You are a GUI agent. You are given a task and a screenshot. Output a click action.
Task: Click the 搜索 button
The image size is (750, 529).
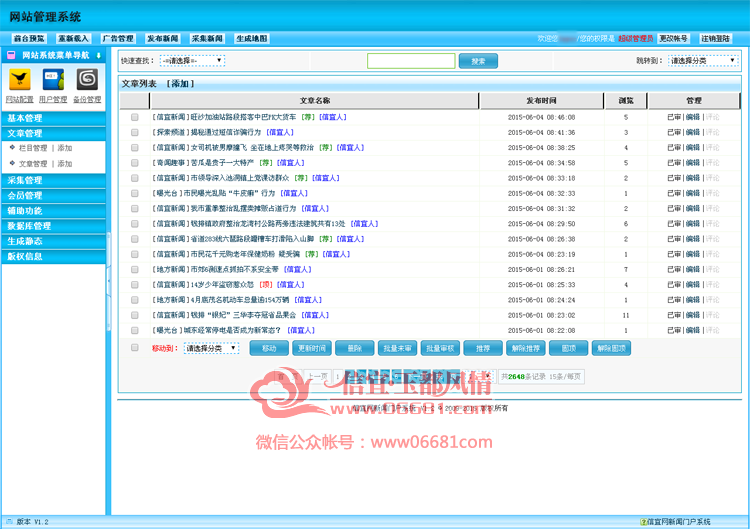coord(478,61)
